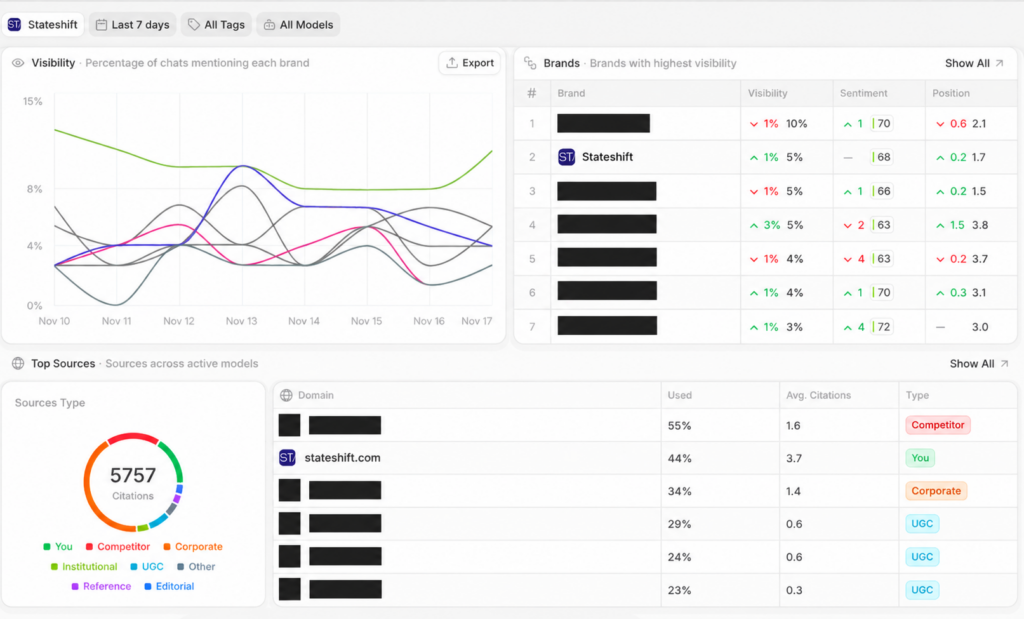Click the UGC badge in the 29% row
The height and width of the screenshot is (619, 1024).
[922, 524]
